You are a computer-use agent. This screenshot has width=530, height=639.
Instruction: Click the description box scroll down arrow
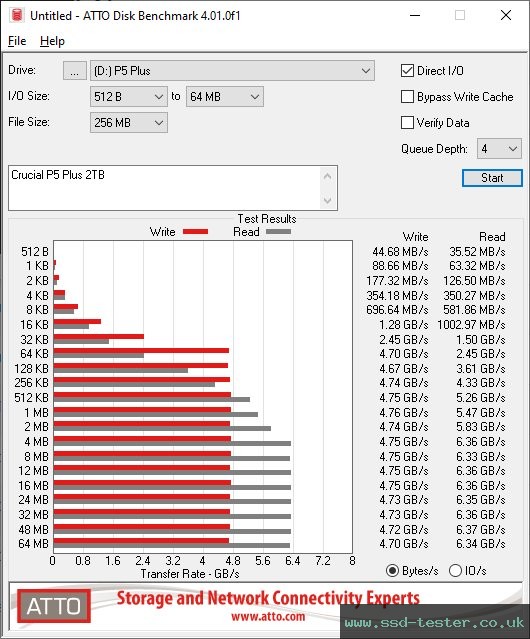[x=328, y=200]
